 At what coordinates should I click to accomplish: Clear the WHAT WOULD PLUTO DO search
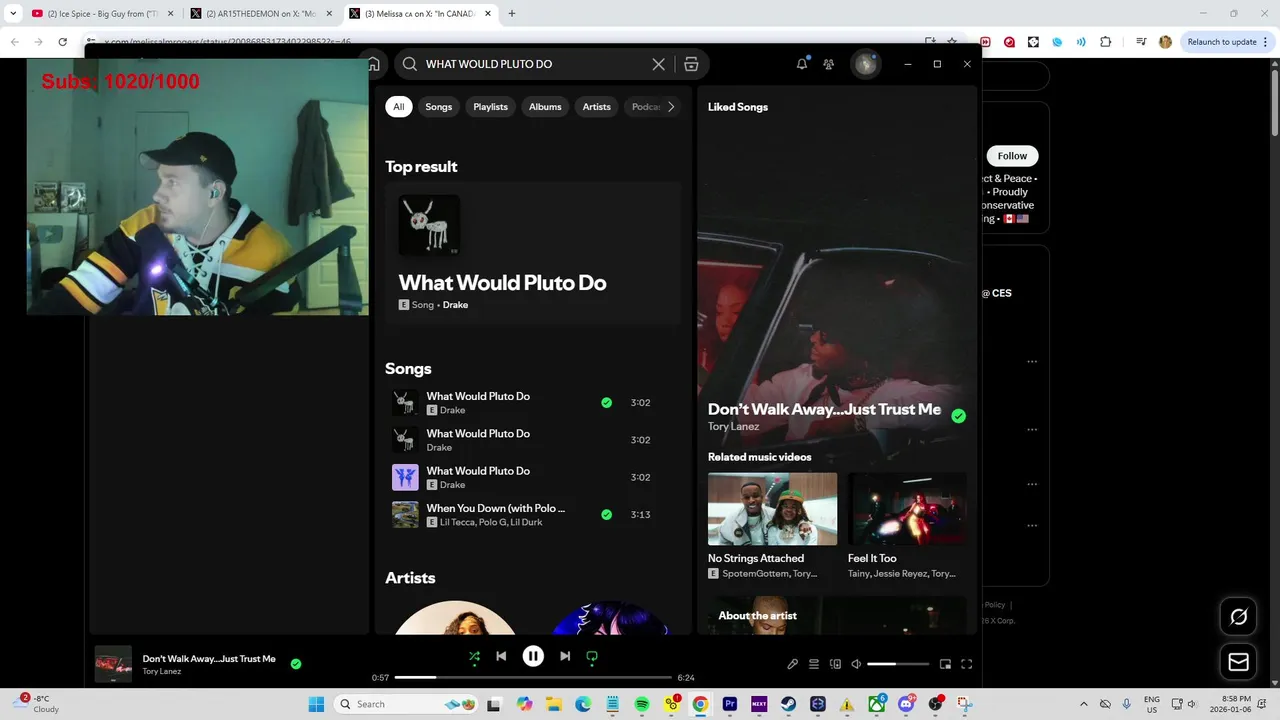click(x=658, y=64)
